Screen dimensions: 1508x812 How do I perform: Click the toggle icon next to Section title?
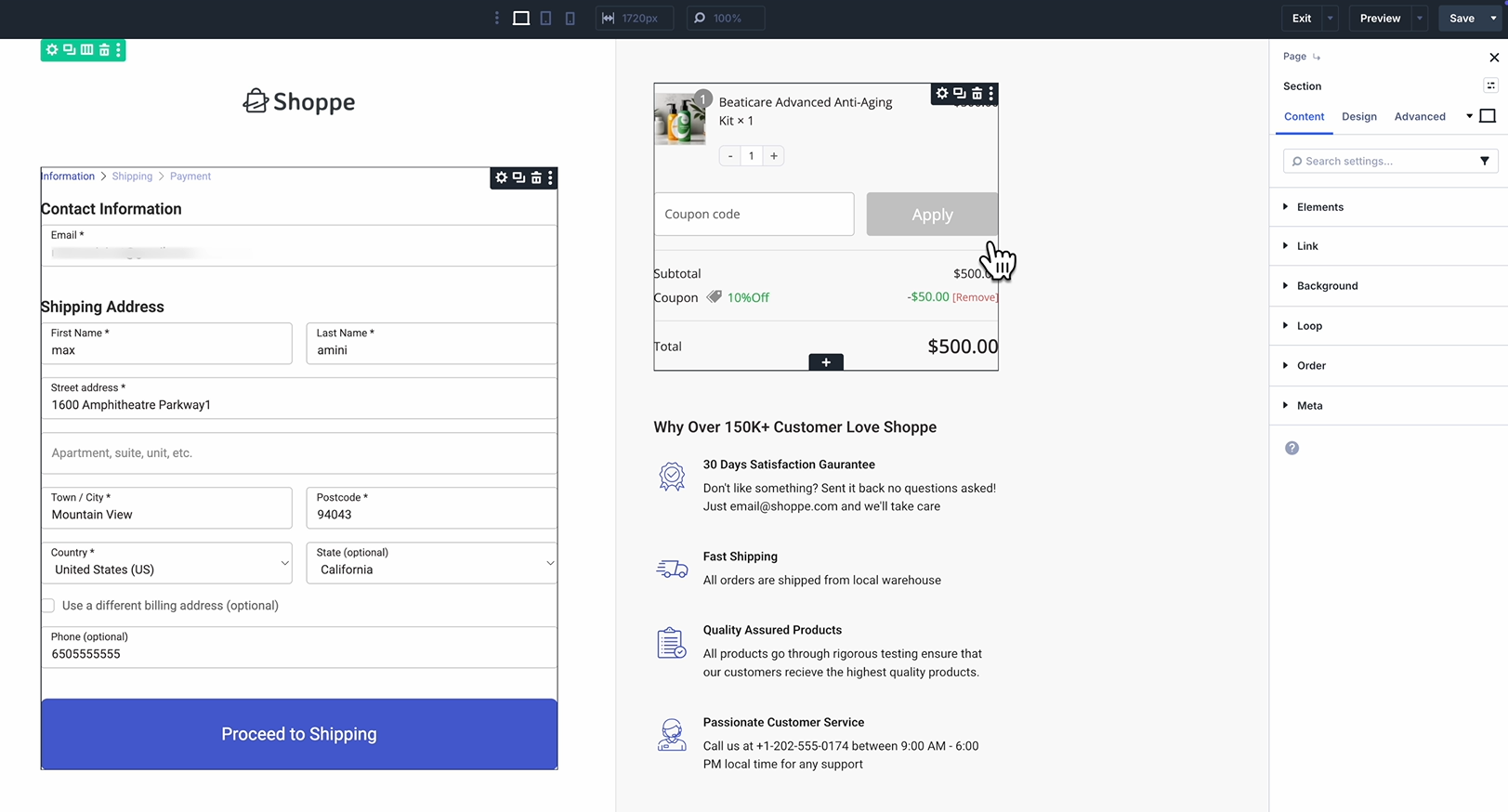pos(1490,85)
